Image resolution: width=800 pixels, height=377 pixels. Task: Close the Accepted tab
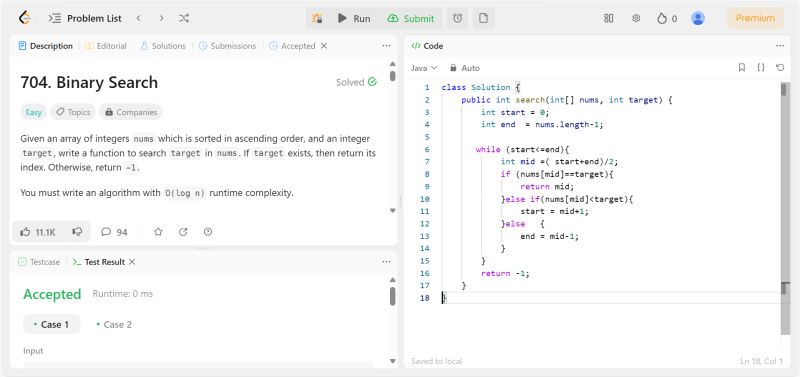click(x=323, y=46)
